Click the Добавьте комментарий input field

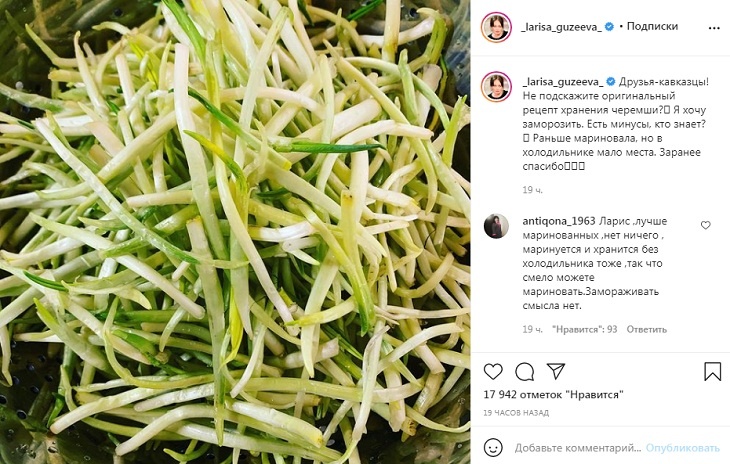click(578, 448)
